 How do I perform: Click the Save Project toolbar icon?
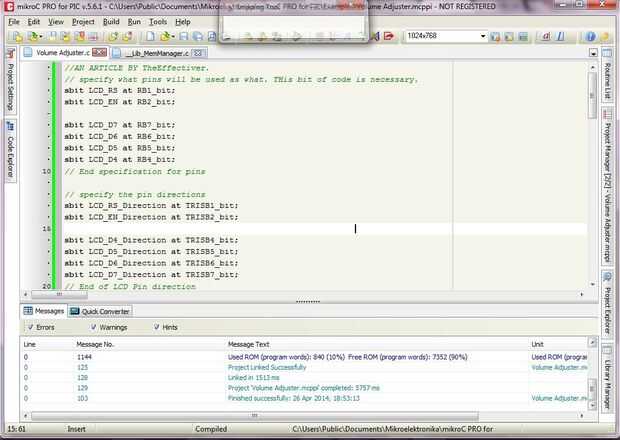[52, 36]
